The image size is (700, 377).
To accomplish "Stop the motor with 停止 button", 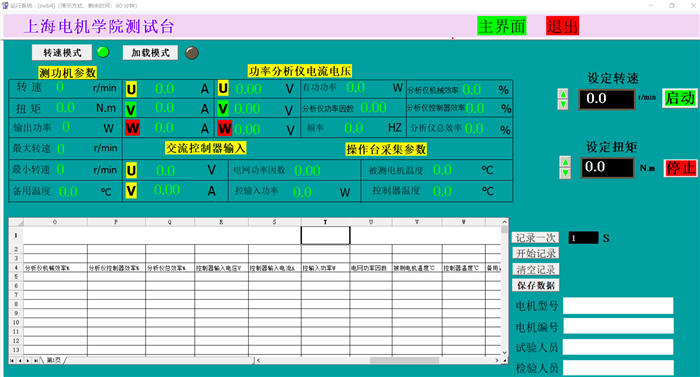I will pyautogui.click(x=681, y=168).
